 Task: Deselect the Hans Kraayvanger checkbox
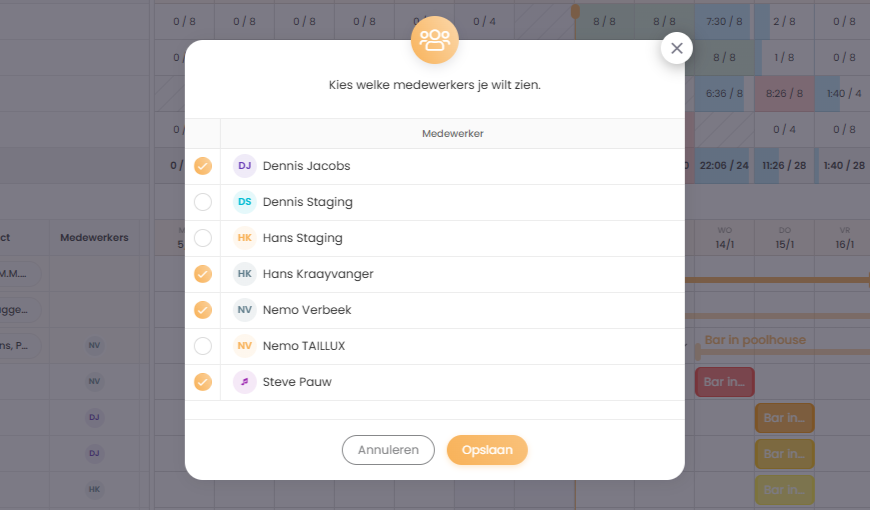tap(203, 274)
